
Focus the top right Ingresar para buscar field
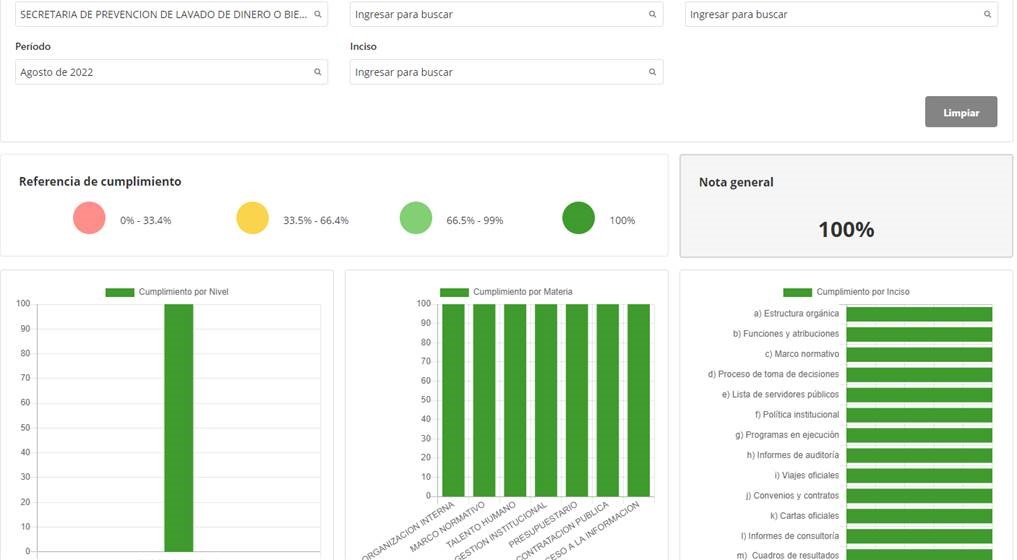click(841, 14)
